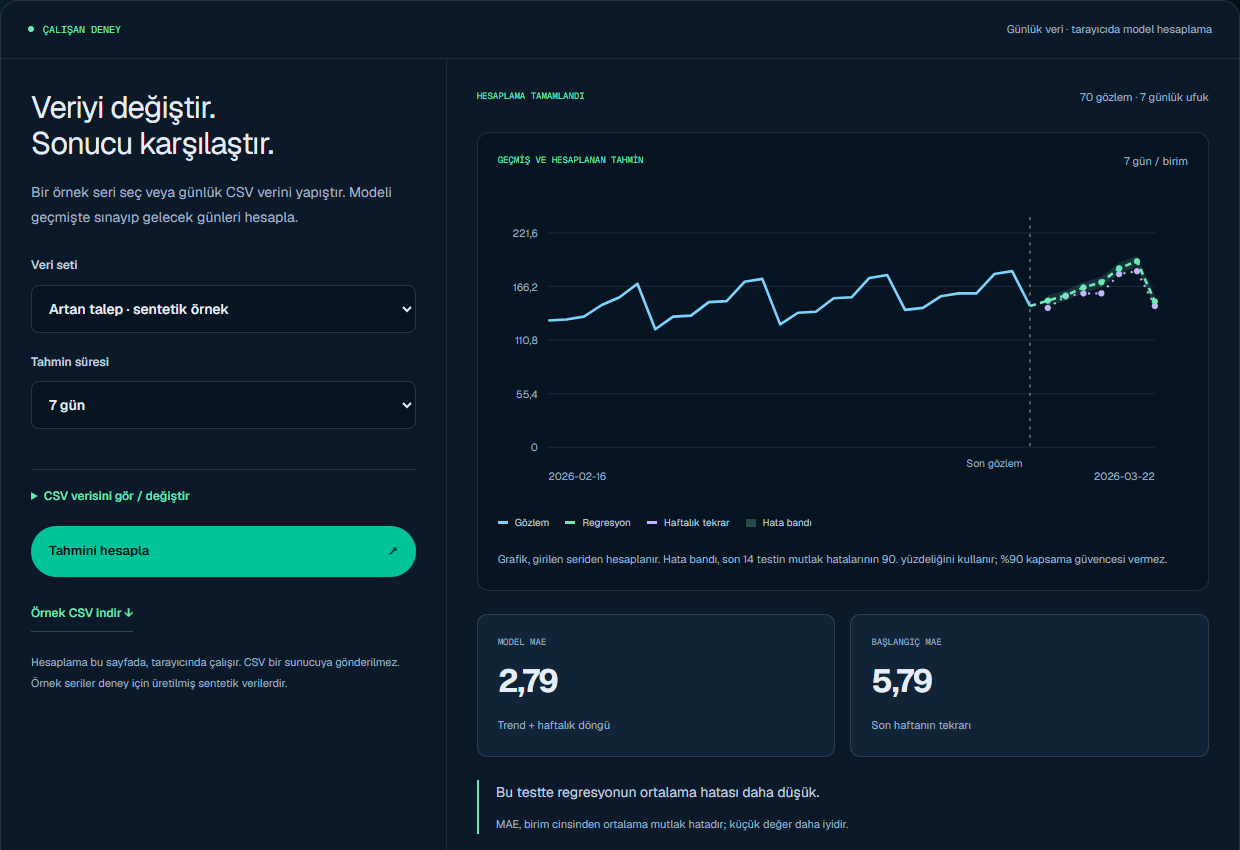The height and width of the screenshot is (850, 1240).
Task: Click the y-axis value 55,4
Action: 527,394
